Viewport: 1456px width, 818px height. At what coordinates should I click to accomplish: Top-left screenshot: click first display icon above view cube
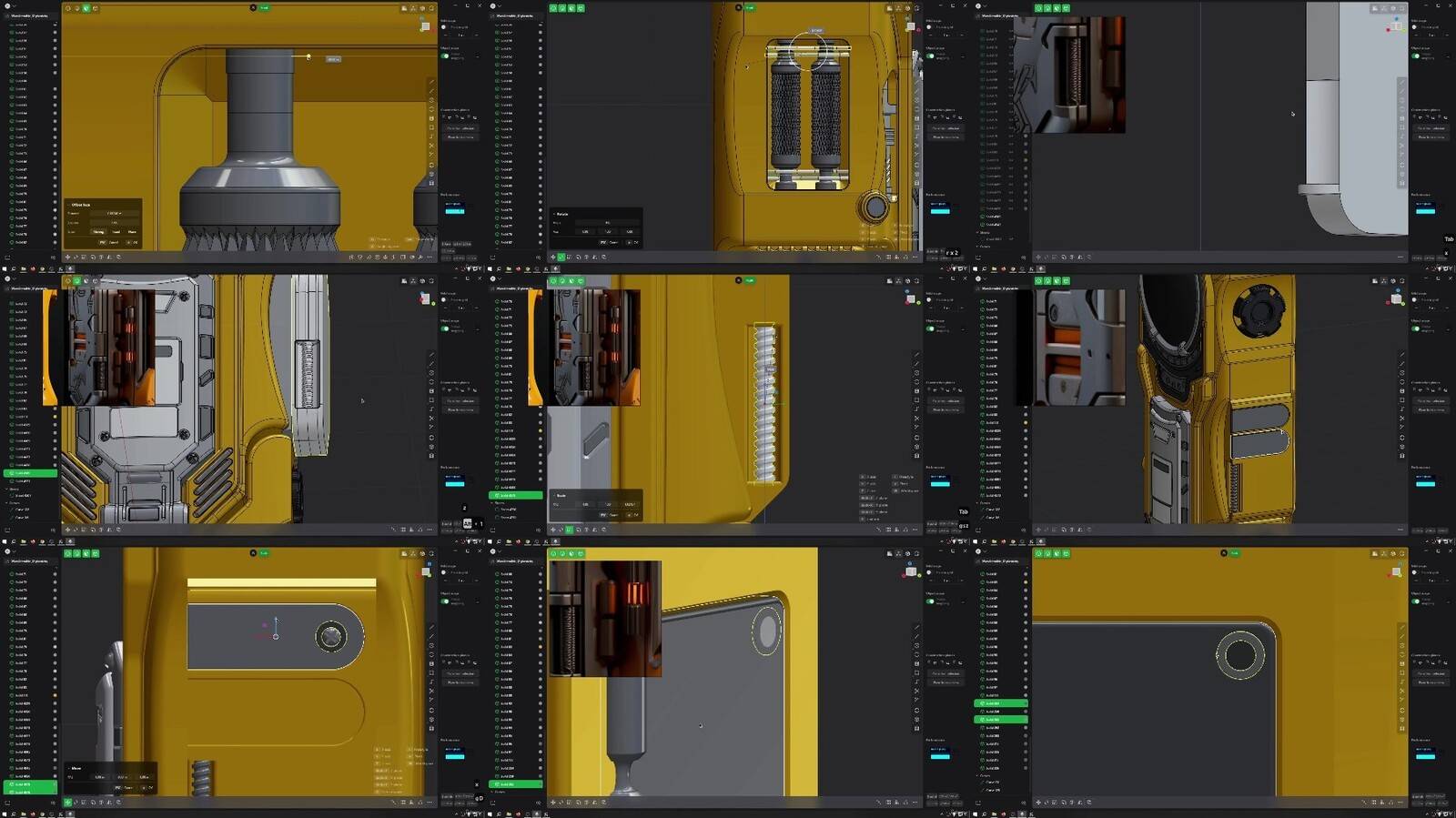click(x=404, y=8)
